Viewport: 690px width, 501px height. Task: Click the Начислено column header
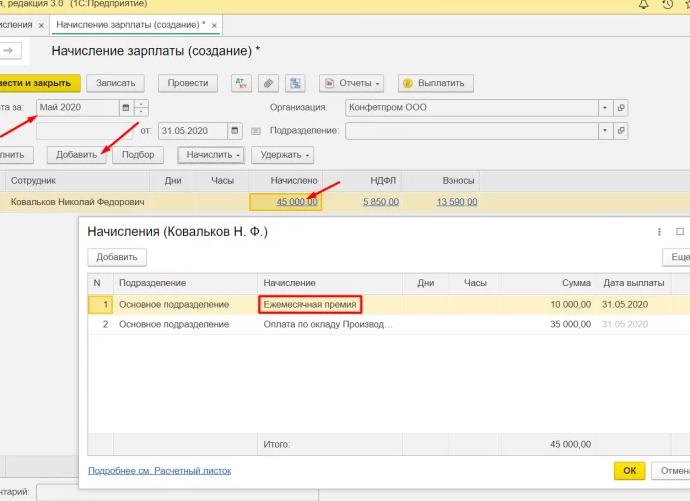tap(294, 181)
